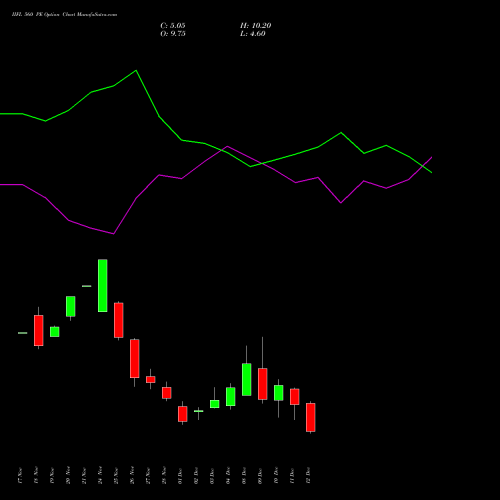Click the chart title text at top left
Viewport: 500px width, 500px height.
pos(64,15)
